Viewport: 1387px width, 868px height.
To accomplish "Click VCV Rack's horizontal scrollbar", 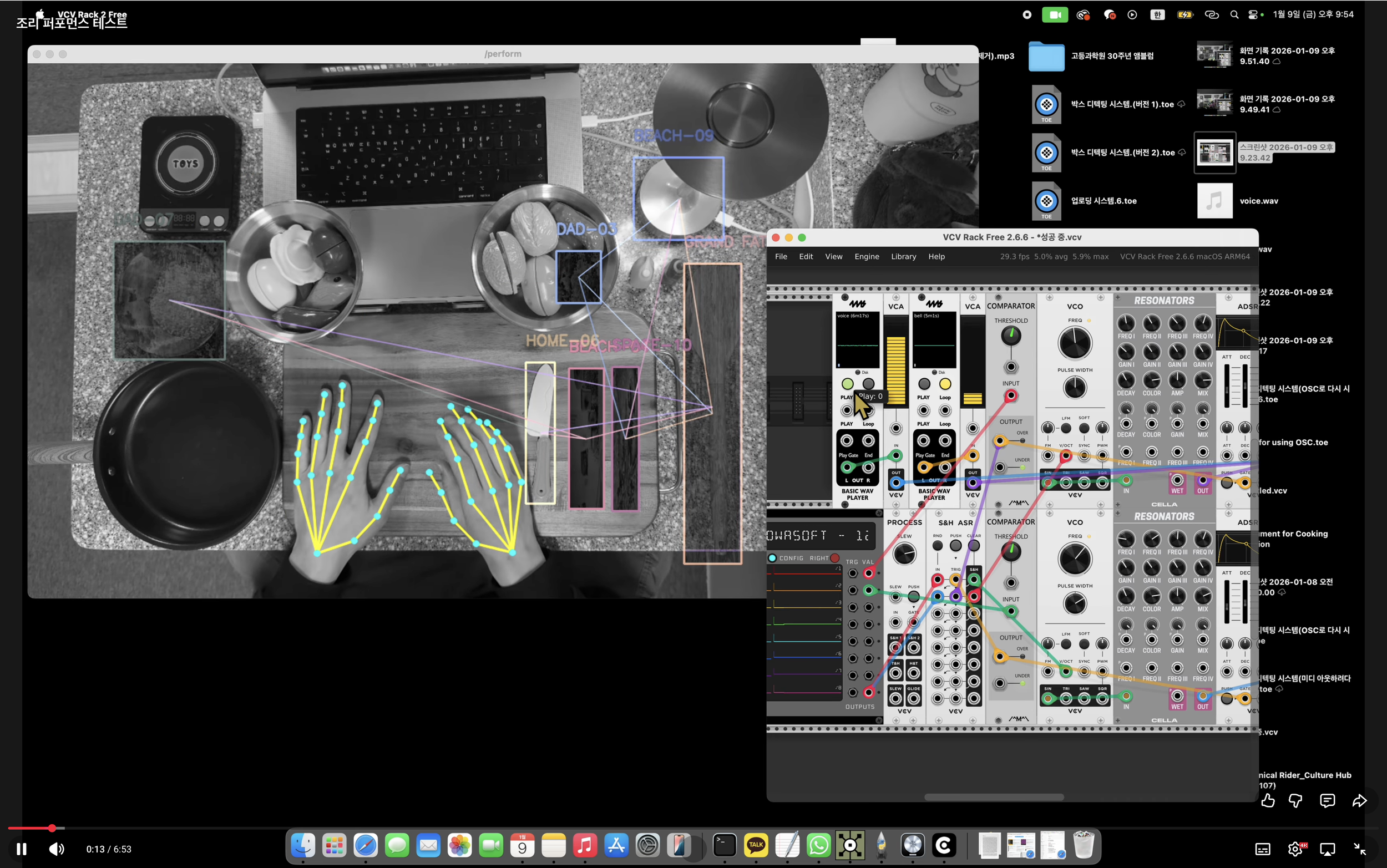I will [994, 797].
